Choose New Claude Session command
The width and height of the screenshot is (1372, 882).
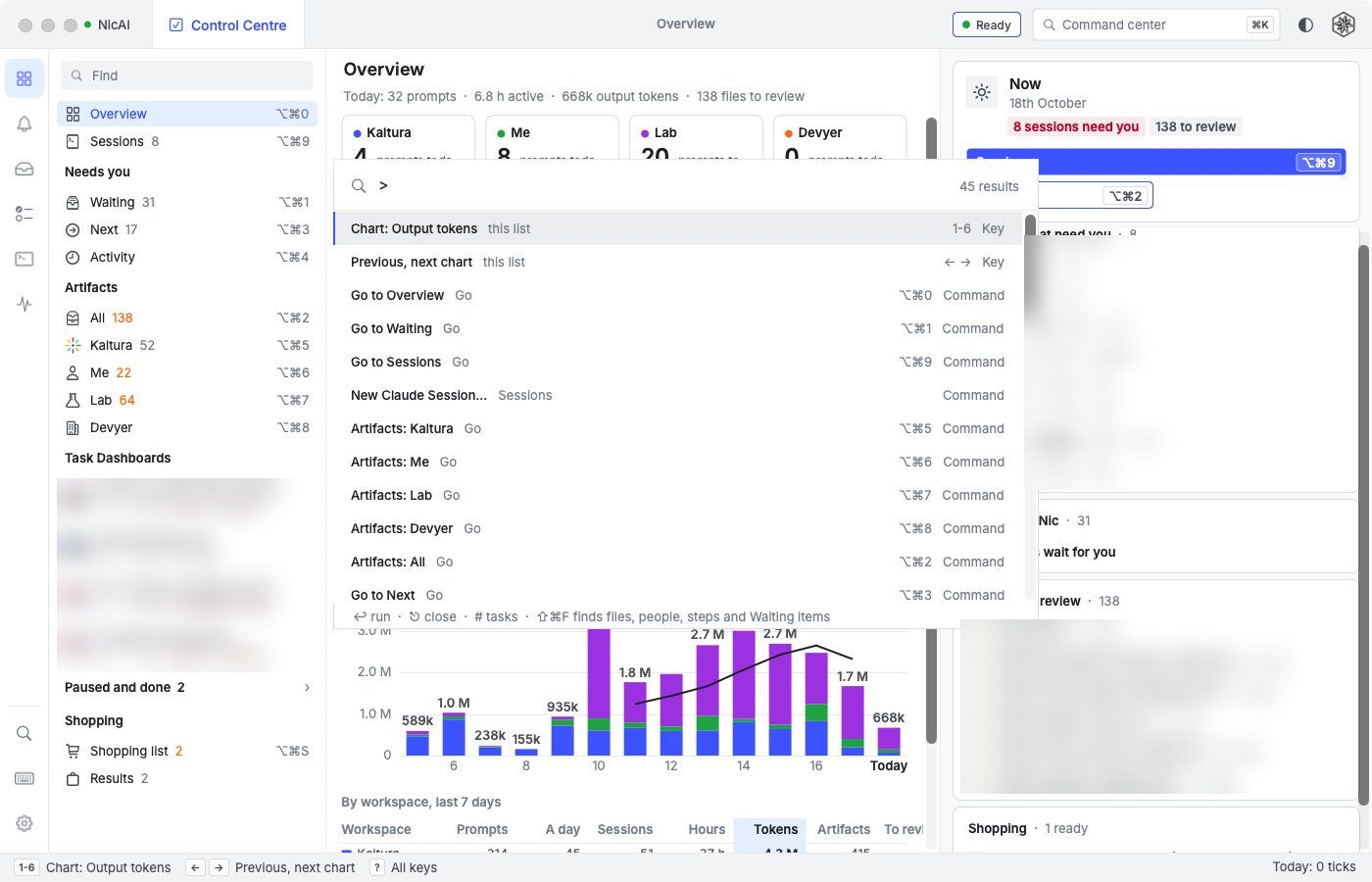(x=678, y=395)
